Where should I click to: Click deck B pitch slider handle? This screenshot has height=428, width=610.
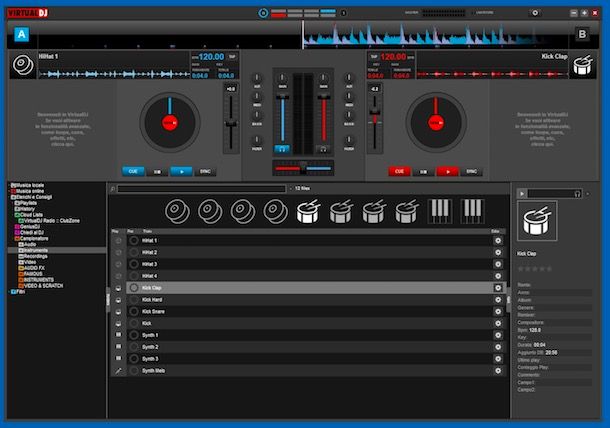pos(375,112)
